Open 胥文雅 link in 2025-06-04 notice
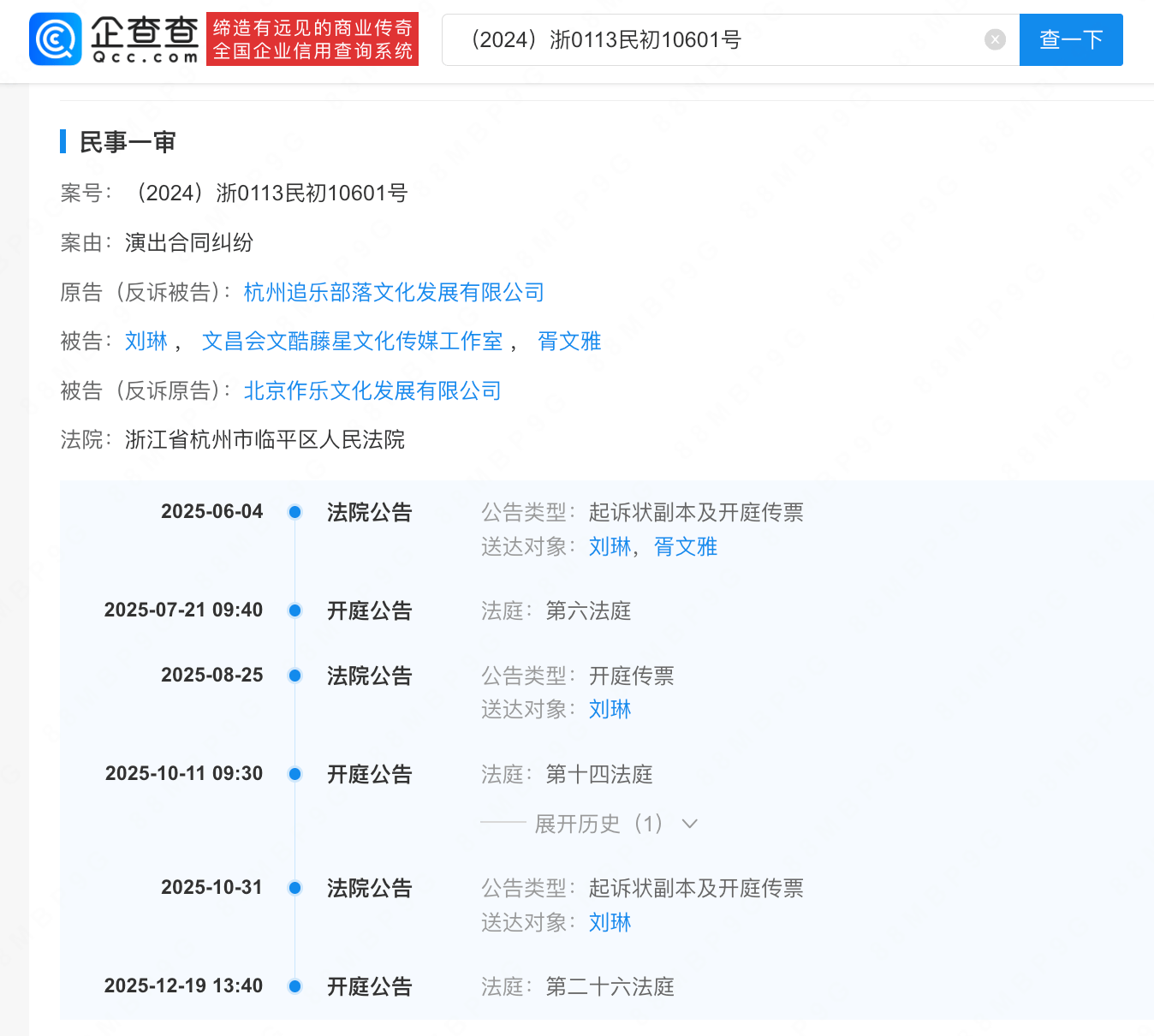The width and height of the screenshot is (1154, 1036). [x=685, y=547]
